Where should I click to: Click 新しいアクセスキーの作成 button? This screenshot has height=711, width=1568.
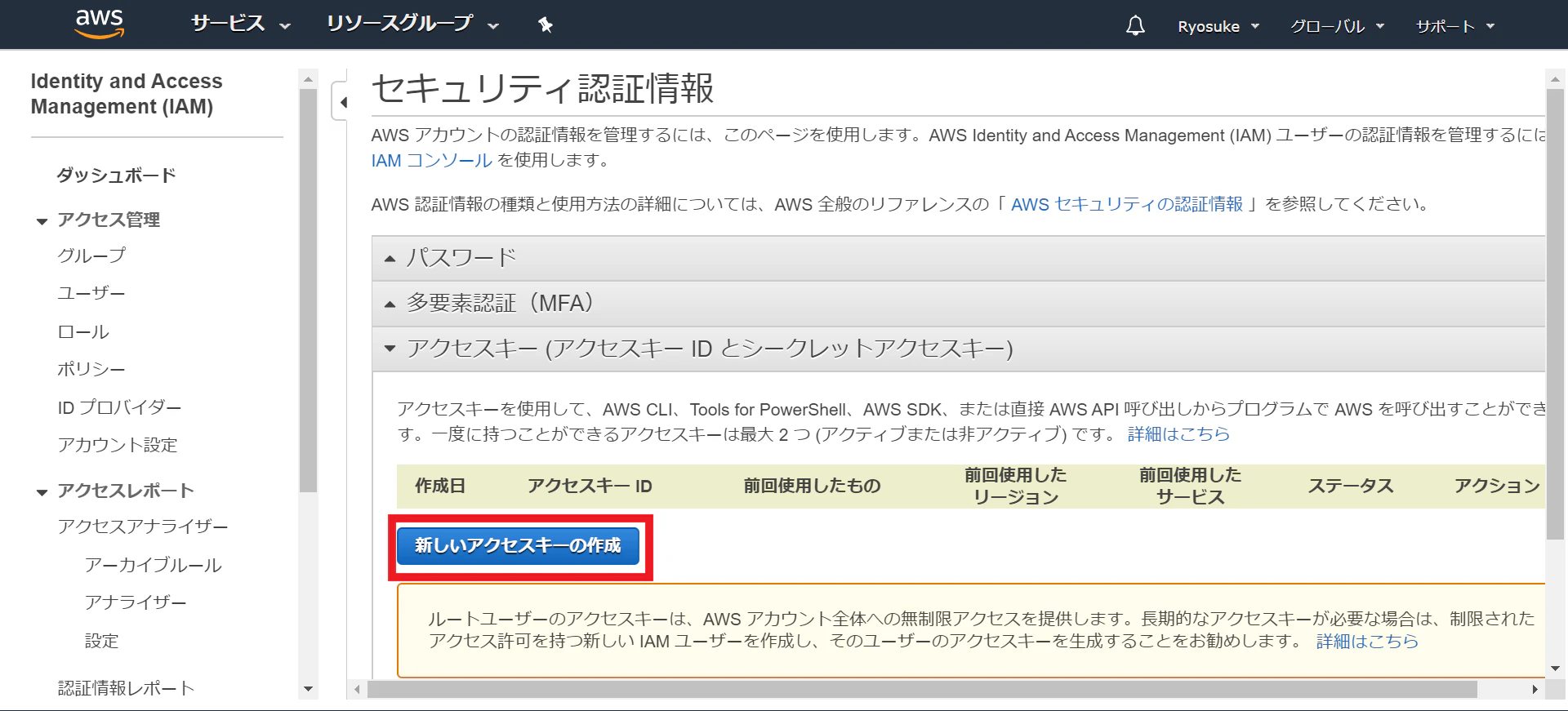[x=519, y=545]
